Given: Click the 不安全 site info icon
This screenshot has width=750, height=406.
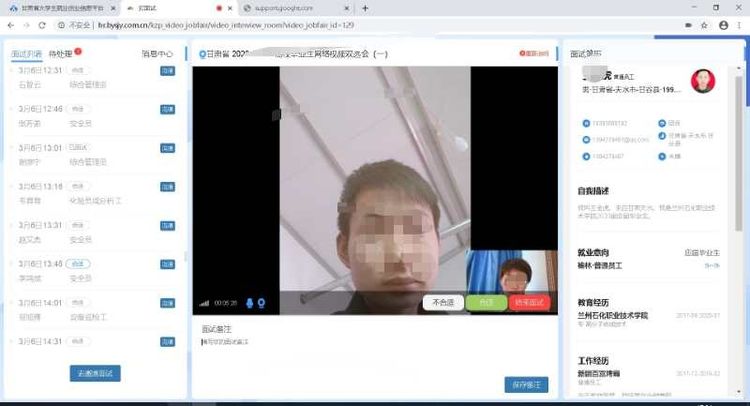Looking at the screenshot, I should [x=61, y=25].
